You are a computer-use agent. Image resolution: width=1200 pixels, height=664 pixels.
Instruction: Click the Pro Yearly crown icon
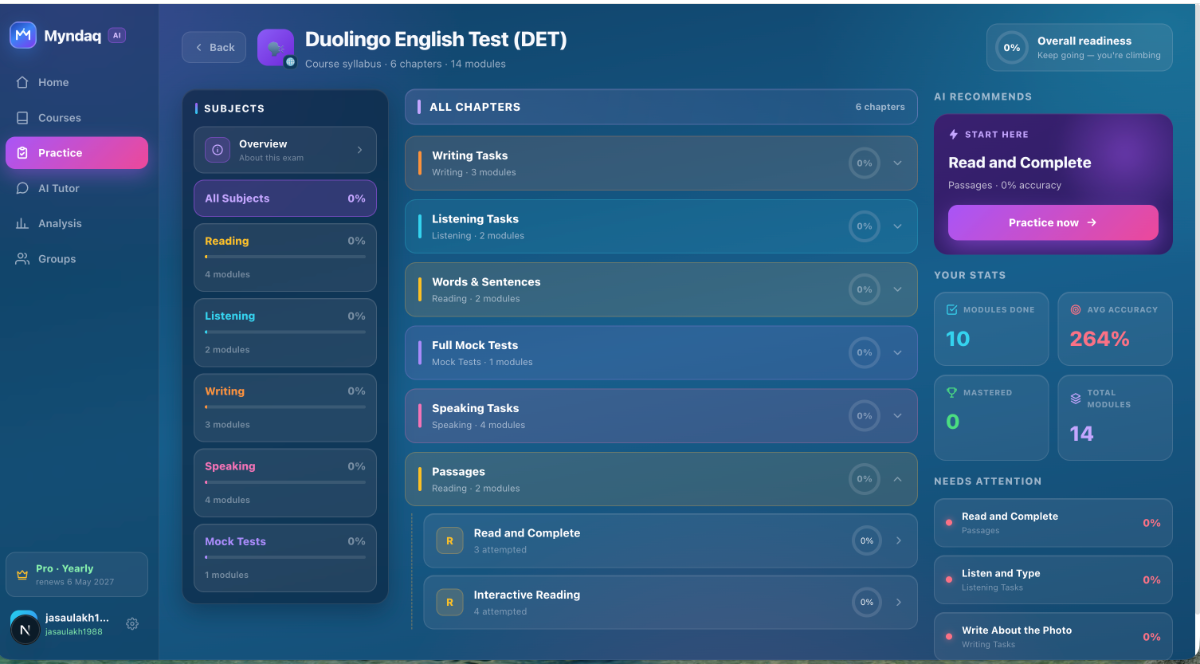[x=22, y=575]
